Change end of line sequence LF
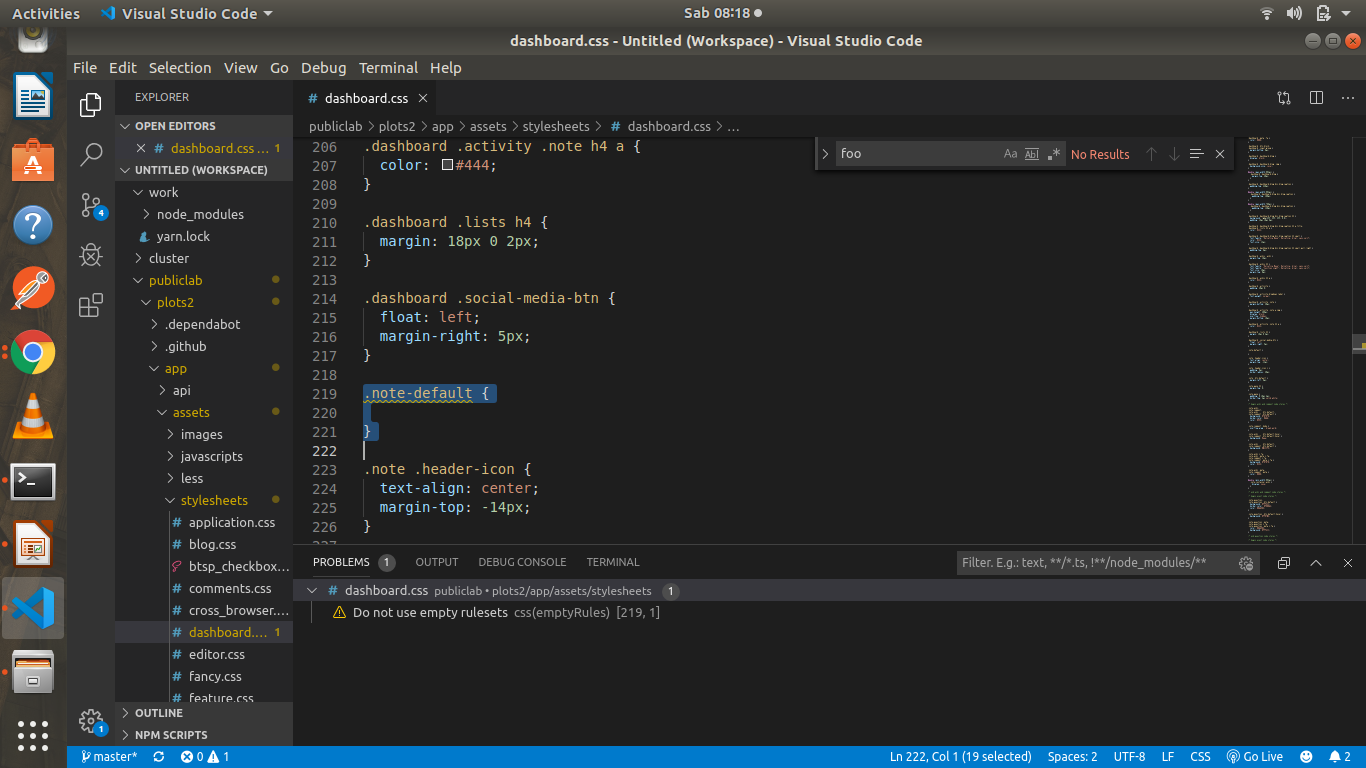 click(x=1168, y=757)
